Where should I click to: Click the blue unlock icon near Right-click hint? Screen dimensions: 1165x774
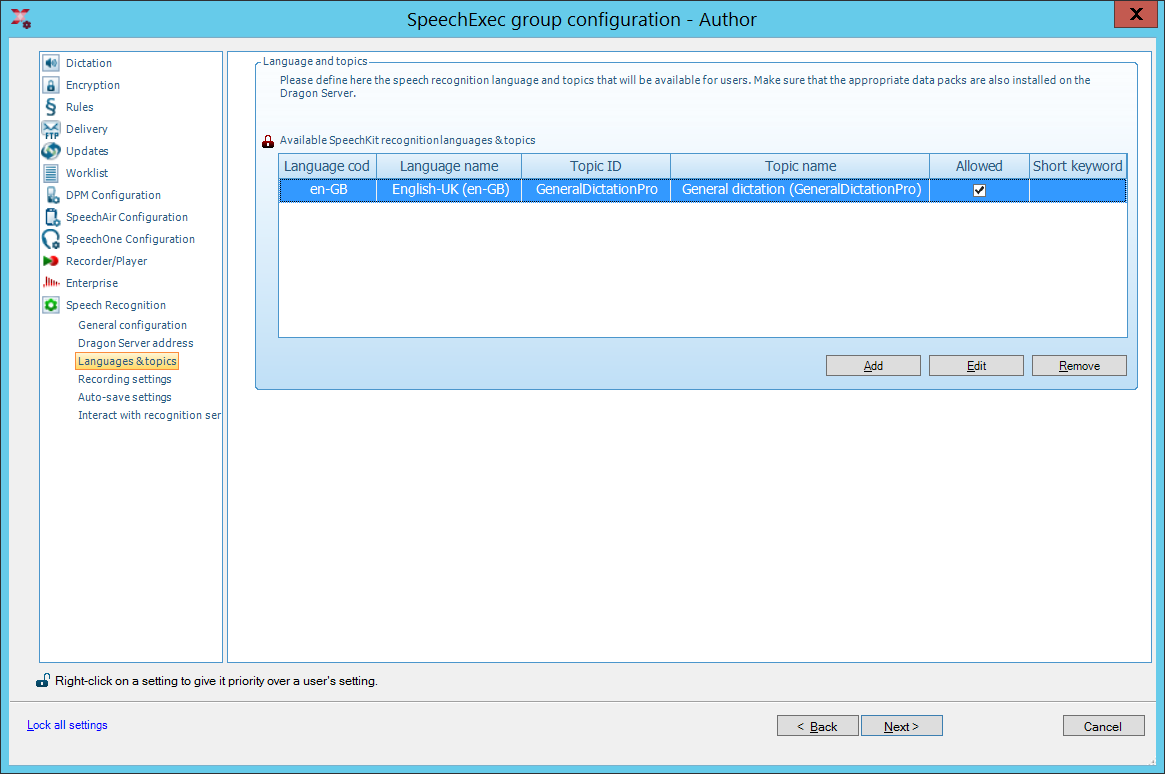[43, 680]
